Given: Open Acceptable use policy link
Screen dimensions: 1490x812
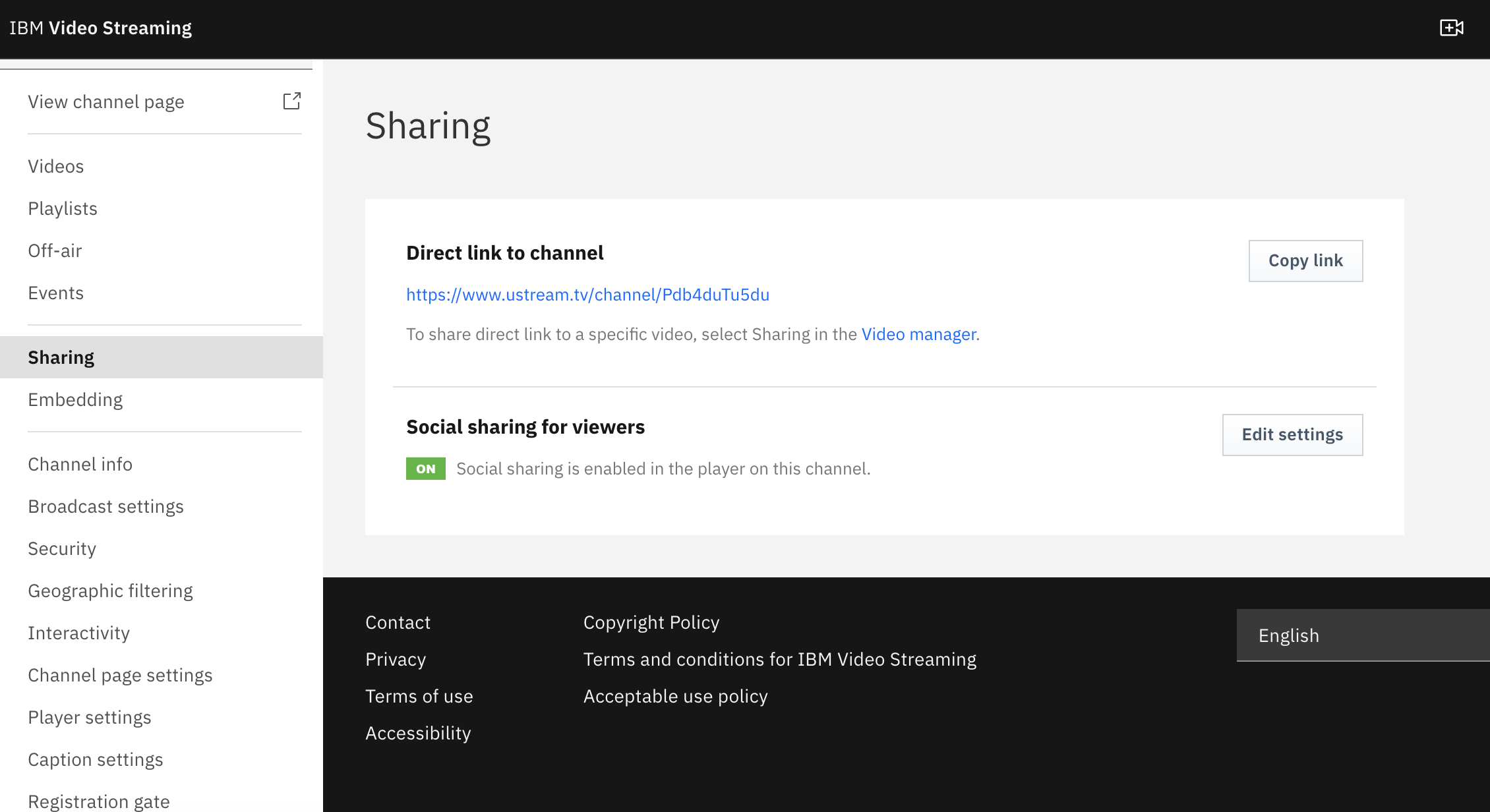Looking at the screenshot, I should point(676,696).
